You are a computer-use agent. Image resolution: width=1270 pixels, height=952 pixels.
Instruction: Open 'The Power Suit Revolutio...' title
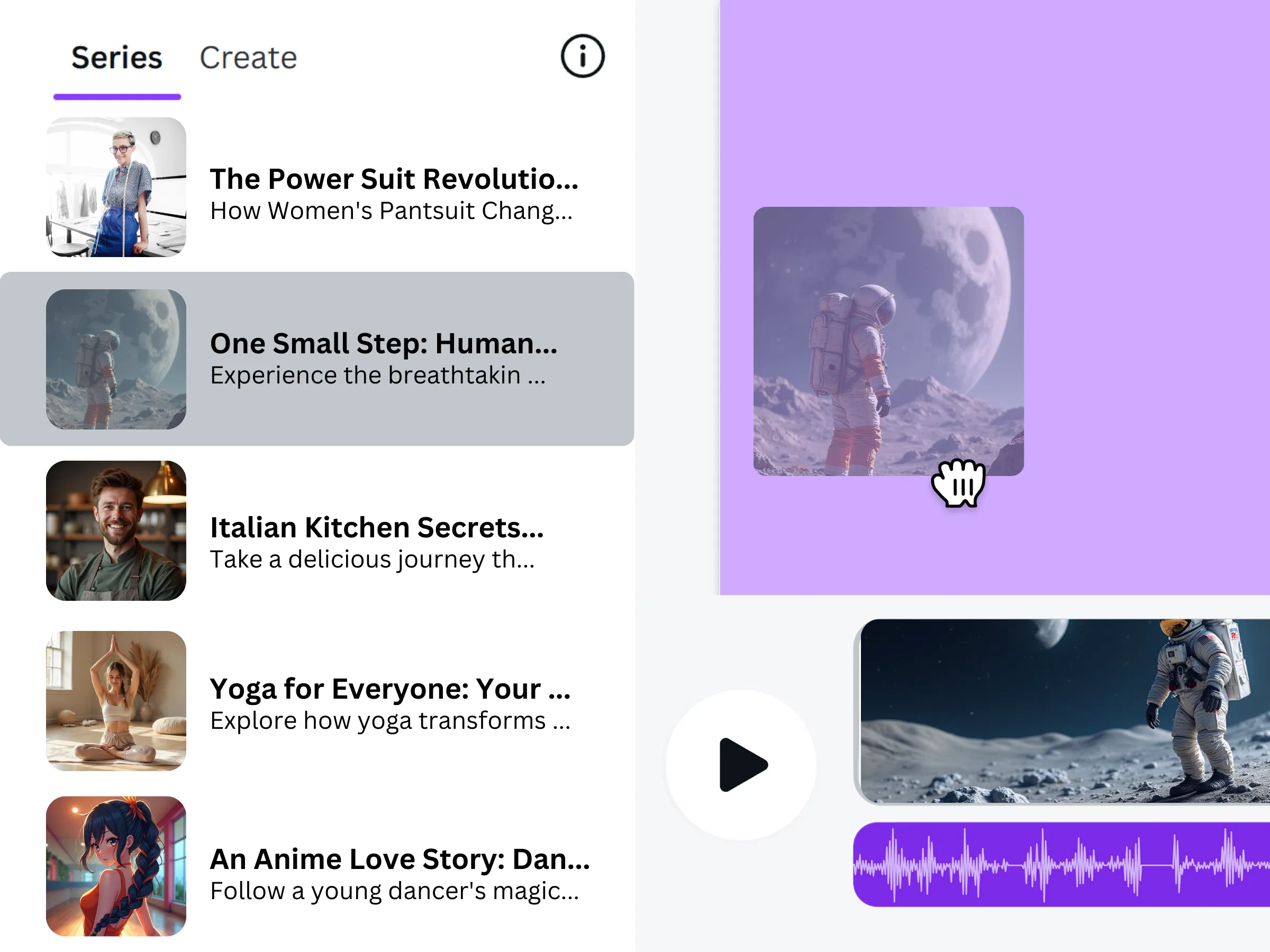(x=394, y=178)
